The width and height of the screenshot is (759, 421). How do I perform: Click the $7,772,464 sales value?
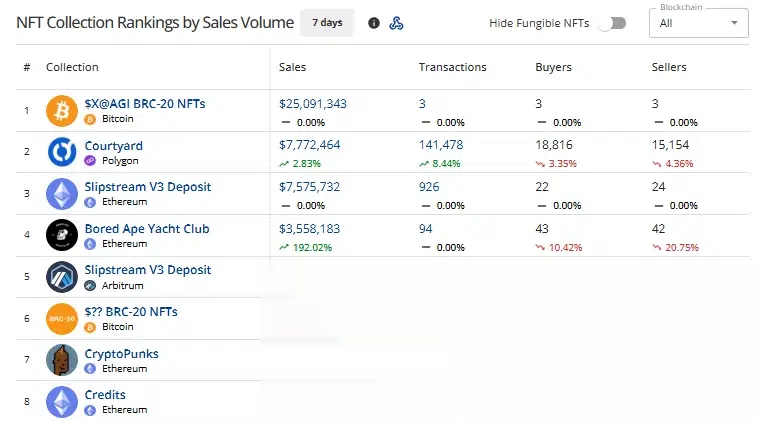309,145
